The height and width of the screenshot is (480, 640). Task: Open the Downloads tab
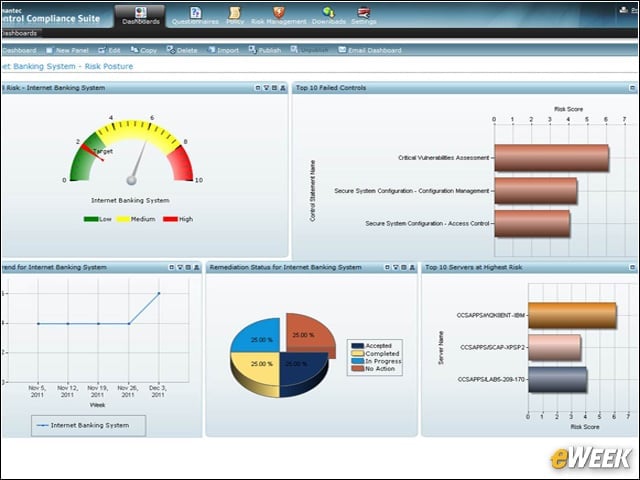329,16
